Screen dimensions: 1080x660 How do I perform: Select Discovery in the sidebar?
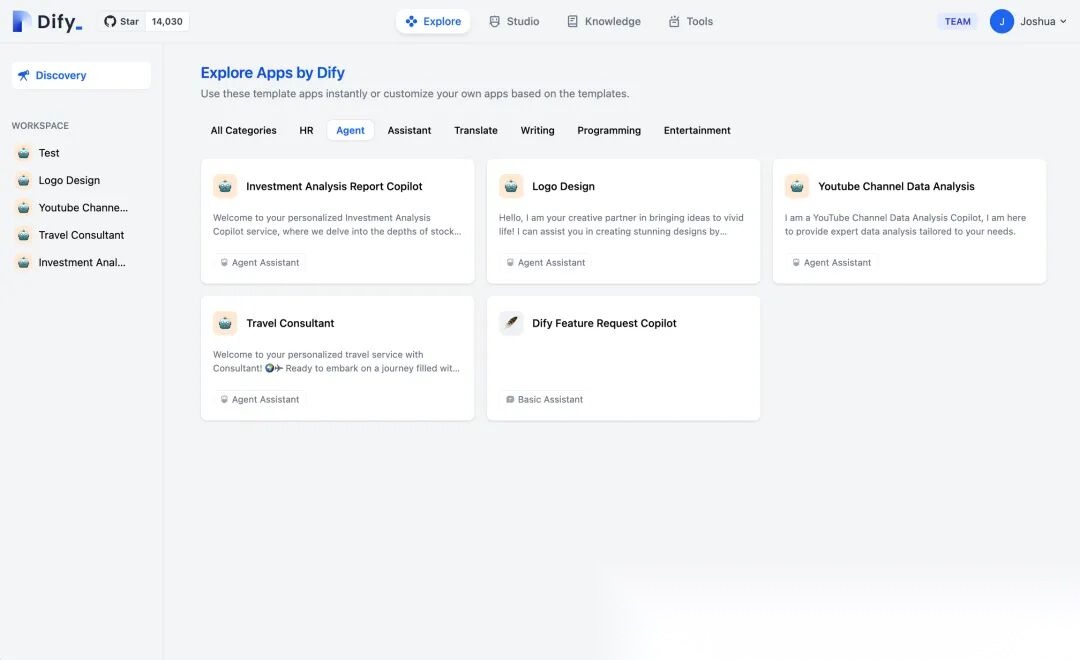(81, 75)
